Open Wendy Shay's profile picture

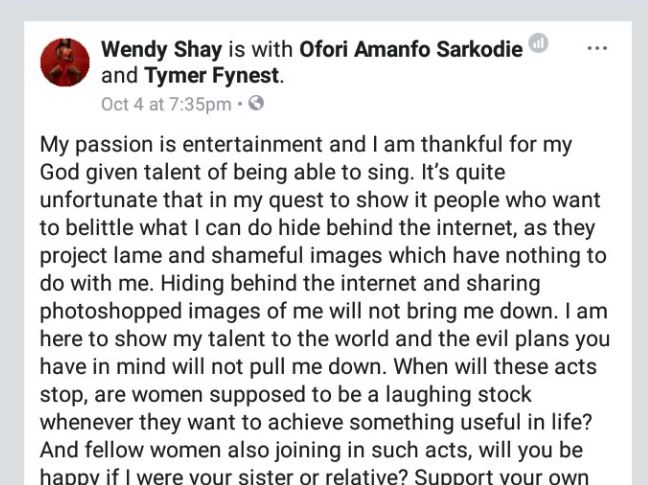point(65,62)
